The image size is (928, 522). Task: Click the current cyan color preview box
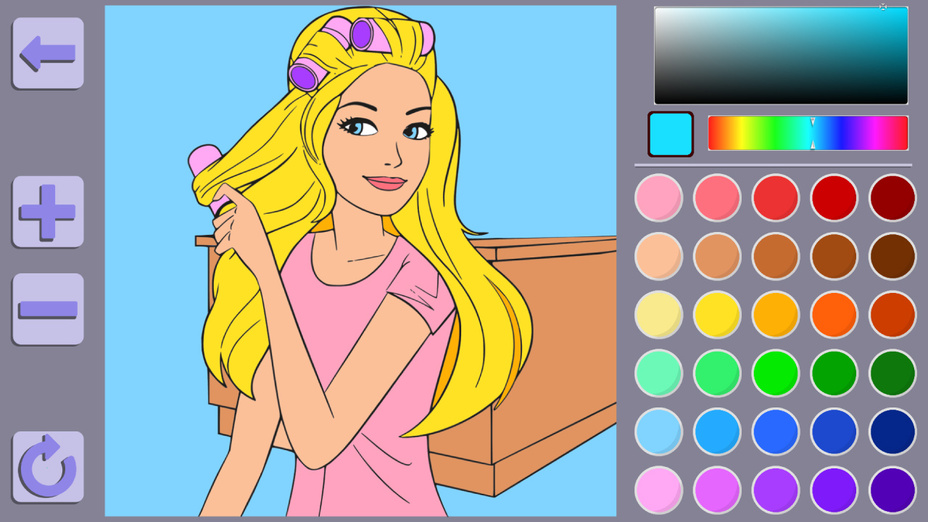point(670,134)
